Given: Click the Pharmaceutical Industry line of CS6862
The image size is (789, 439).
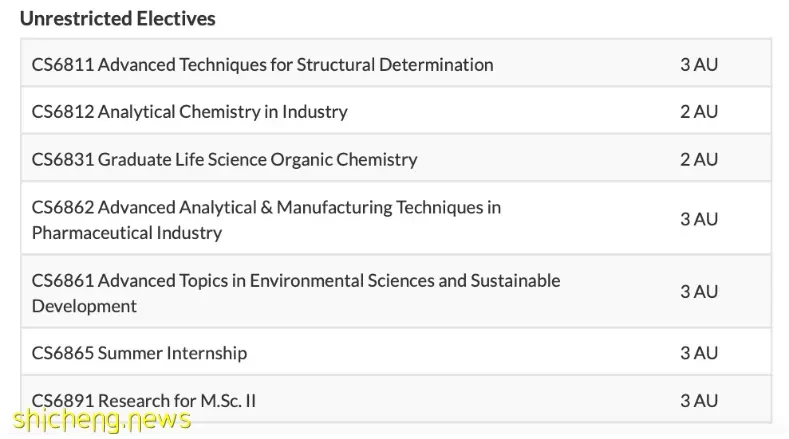Looking at the screenshot, I should tap(127, 233).
